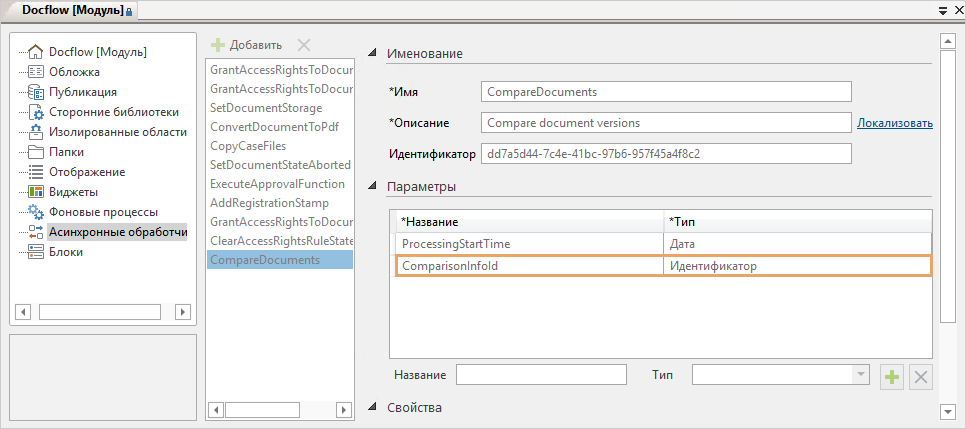The image size is (966, 429).
Task: Click the Имя input field
Action: [665, 92]
